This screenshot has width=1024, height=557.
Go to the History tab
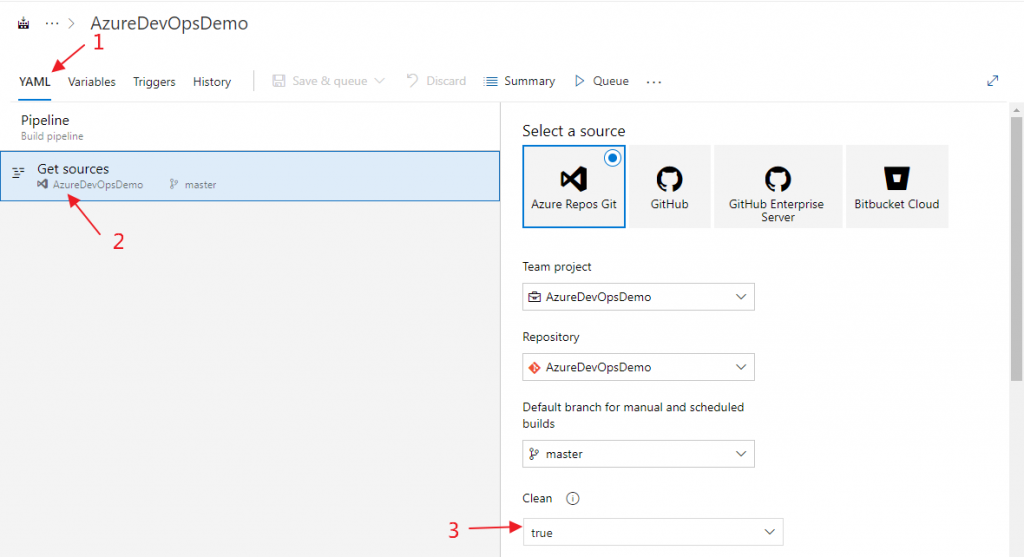pos(212,82)
